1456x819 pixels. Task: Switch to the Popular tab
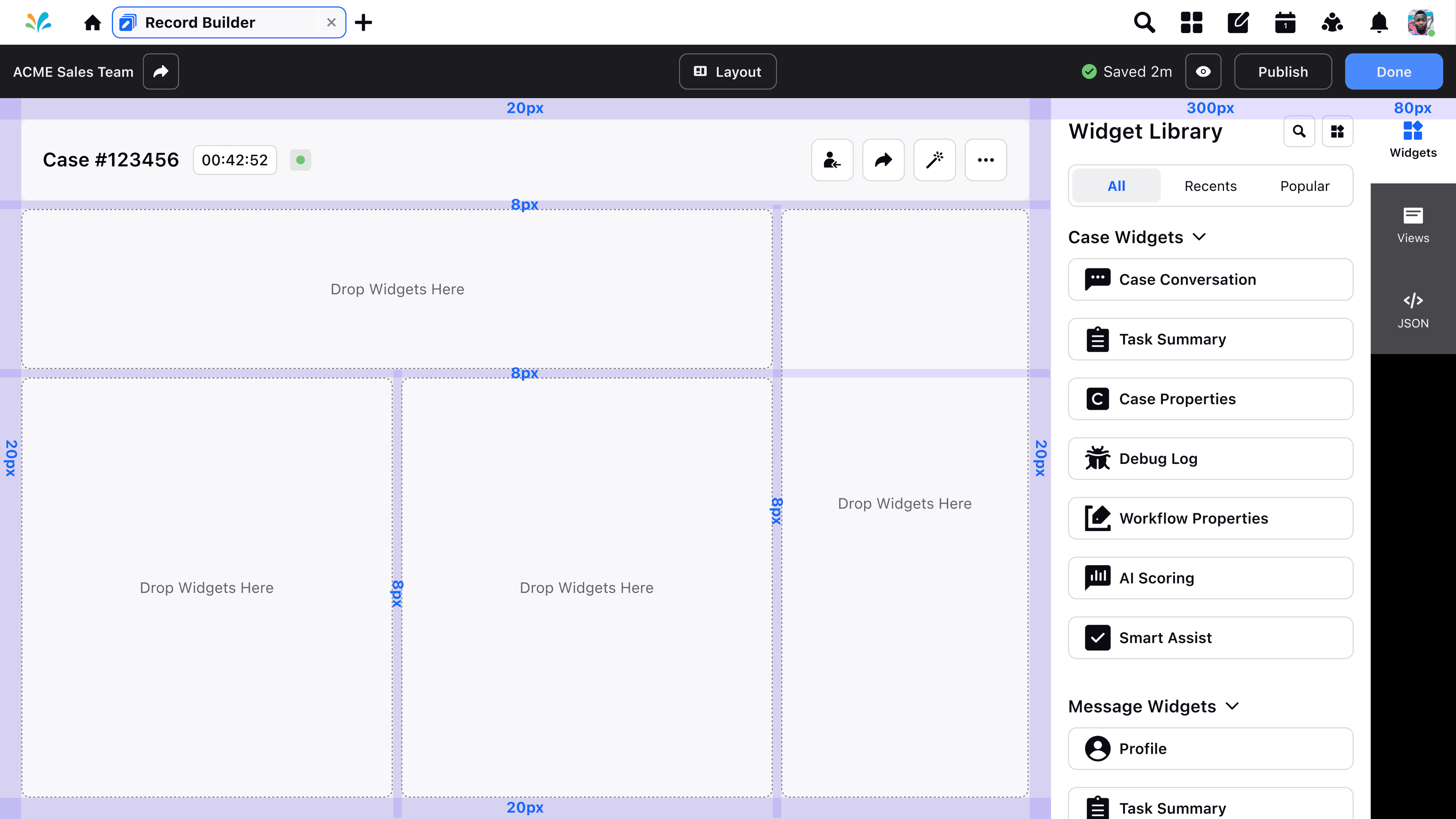point(1304,186)
